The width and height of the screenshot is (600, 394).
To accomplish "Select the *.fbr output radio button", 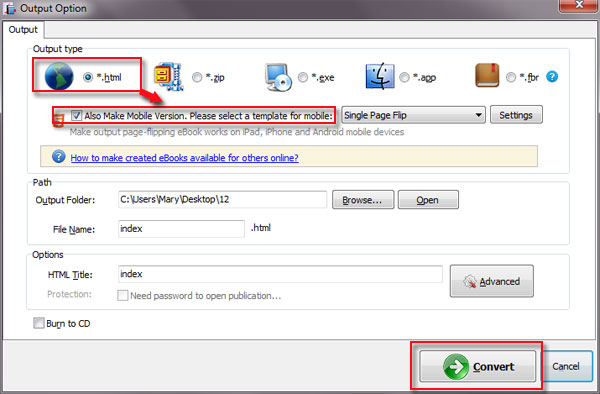I will tap(511, 77).
